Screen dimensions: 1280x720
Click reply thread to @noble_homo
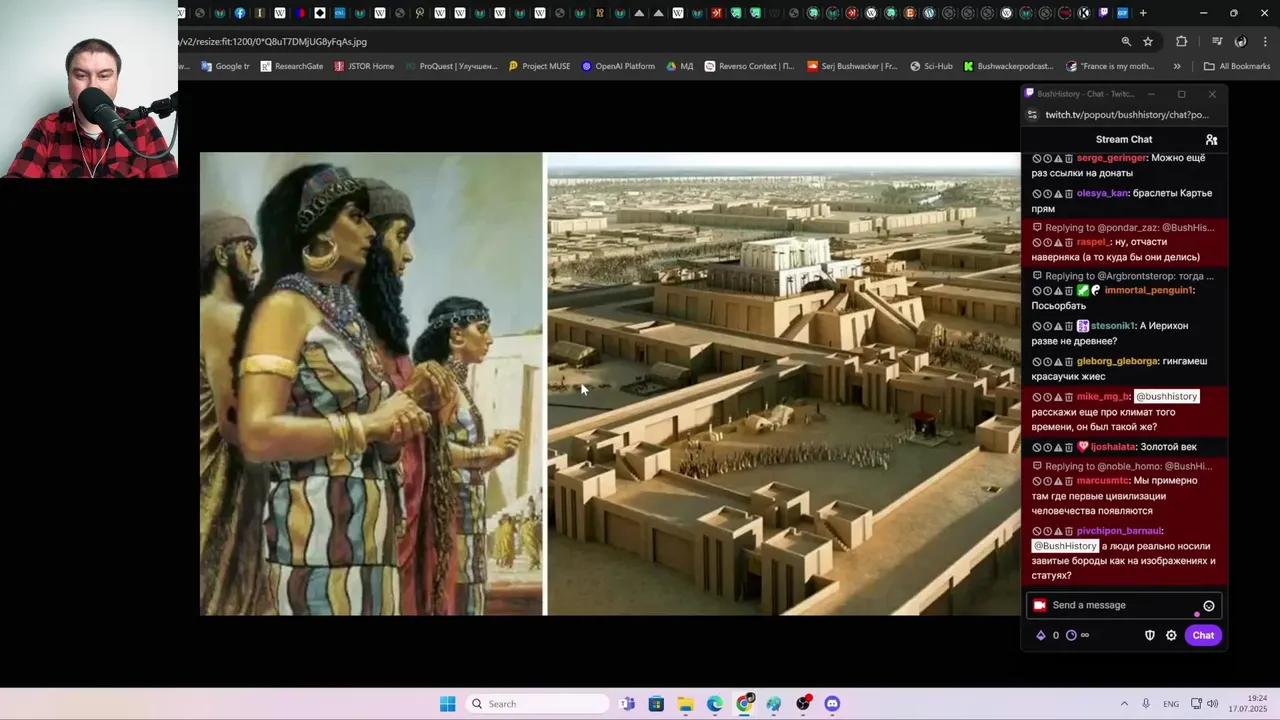click(1122, 467)
